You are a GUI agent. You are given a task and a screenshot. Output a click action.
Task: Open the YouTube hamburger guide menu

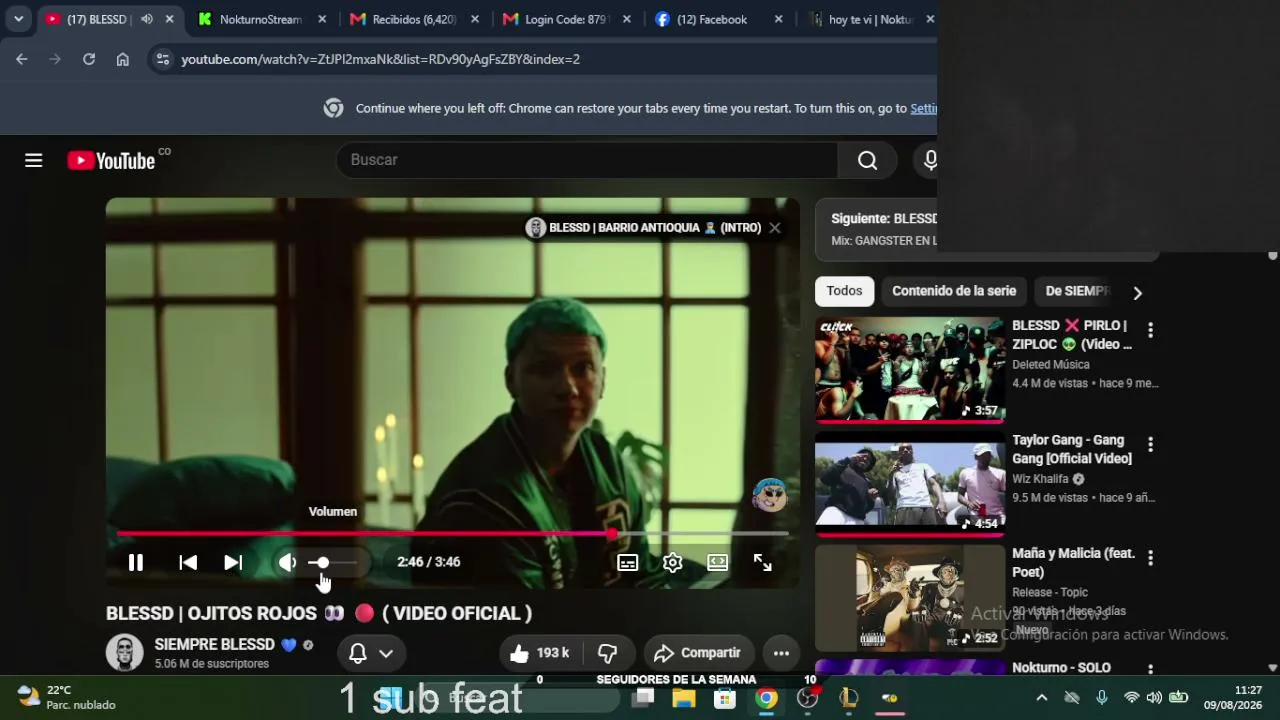[34, 160]
